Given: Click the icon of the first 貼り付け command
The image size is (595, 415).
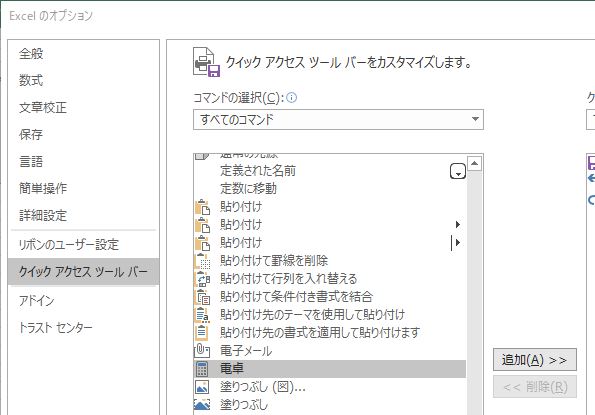Looking at the screenshot, I should coord(202,207).
